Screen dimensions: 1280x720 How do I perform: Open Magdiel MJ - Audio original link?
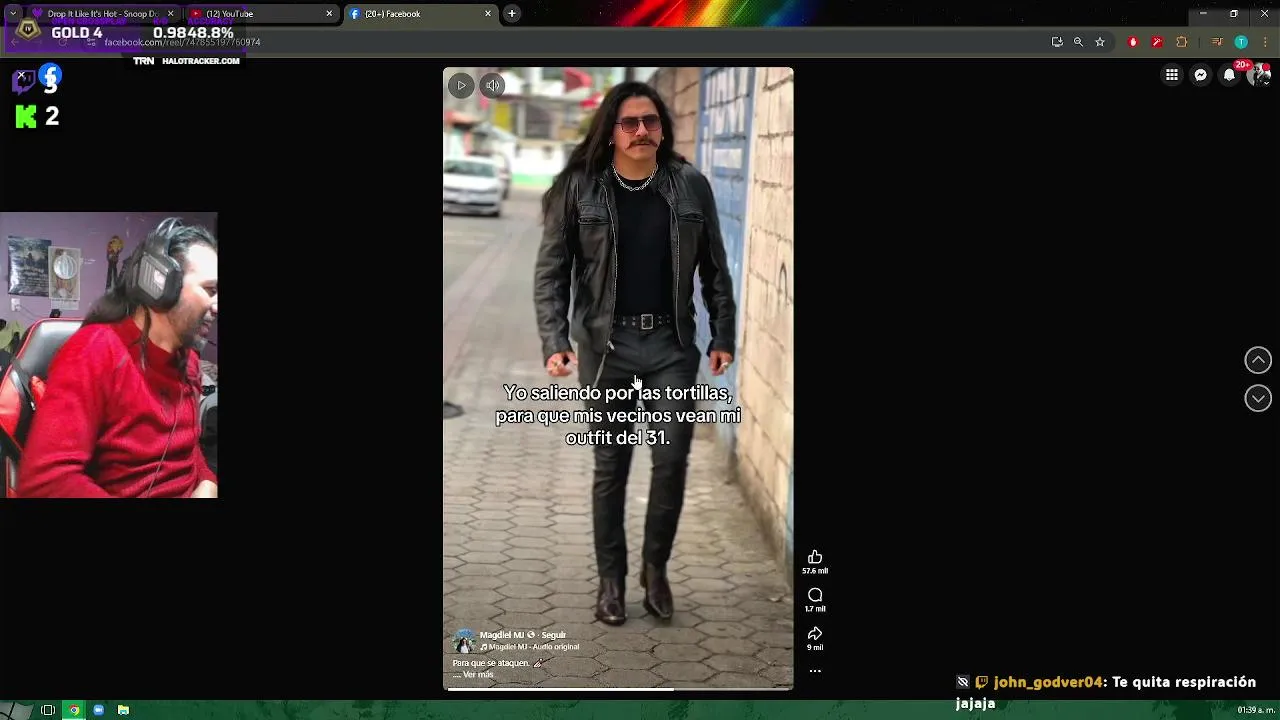pos(530,647)
